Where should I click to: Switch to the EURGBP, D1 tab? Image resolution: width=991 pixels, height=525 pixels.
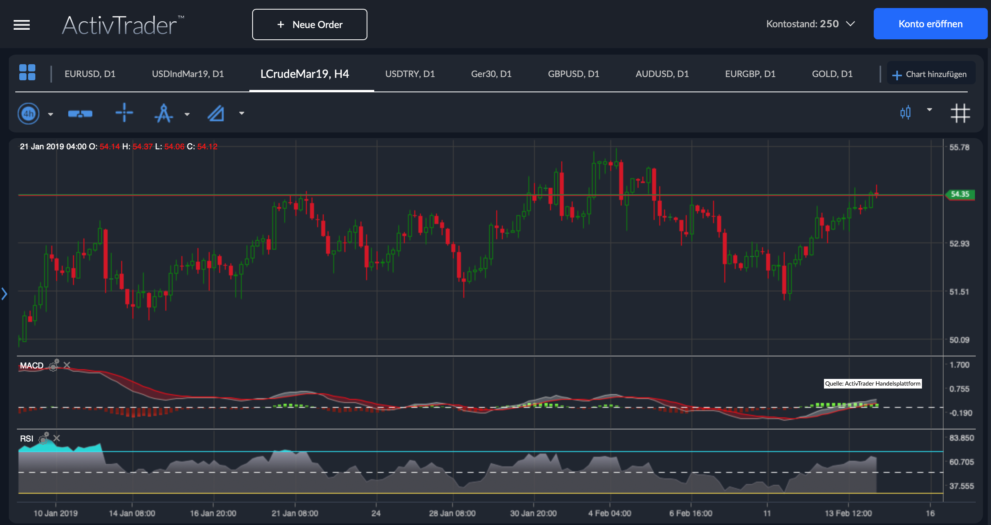coord(750,74)
